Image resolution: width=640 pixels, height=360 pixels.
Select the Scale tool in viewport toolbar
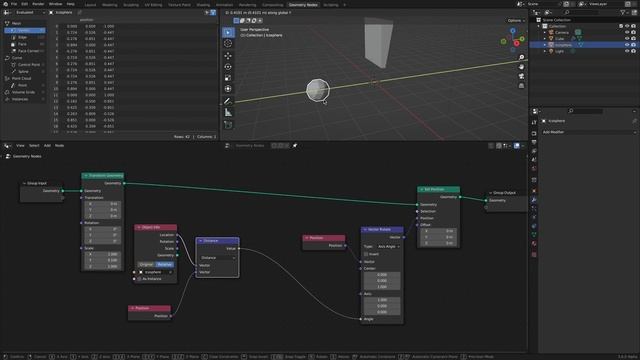click(228, 78)
